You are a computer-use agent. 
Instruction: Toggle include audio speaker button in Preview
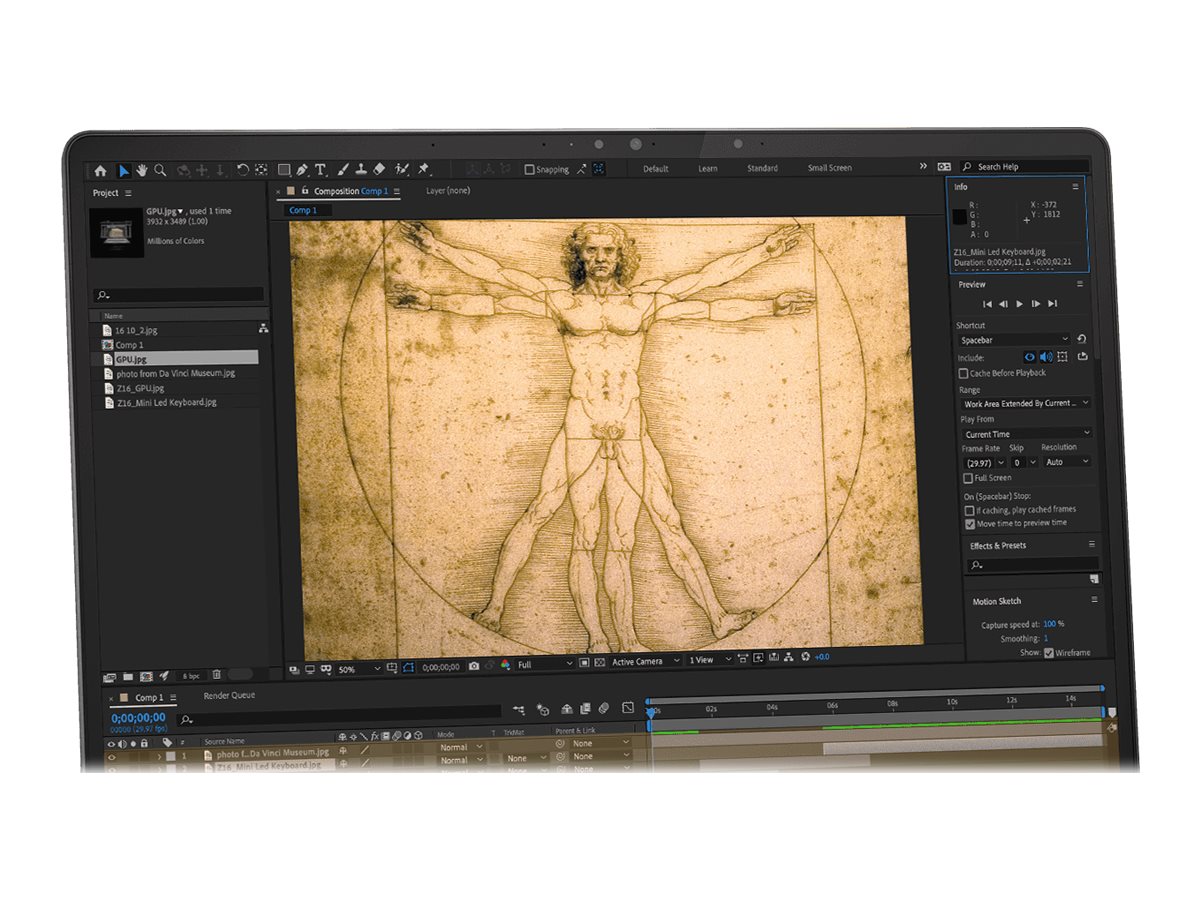[1046, 357]
